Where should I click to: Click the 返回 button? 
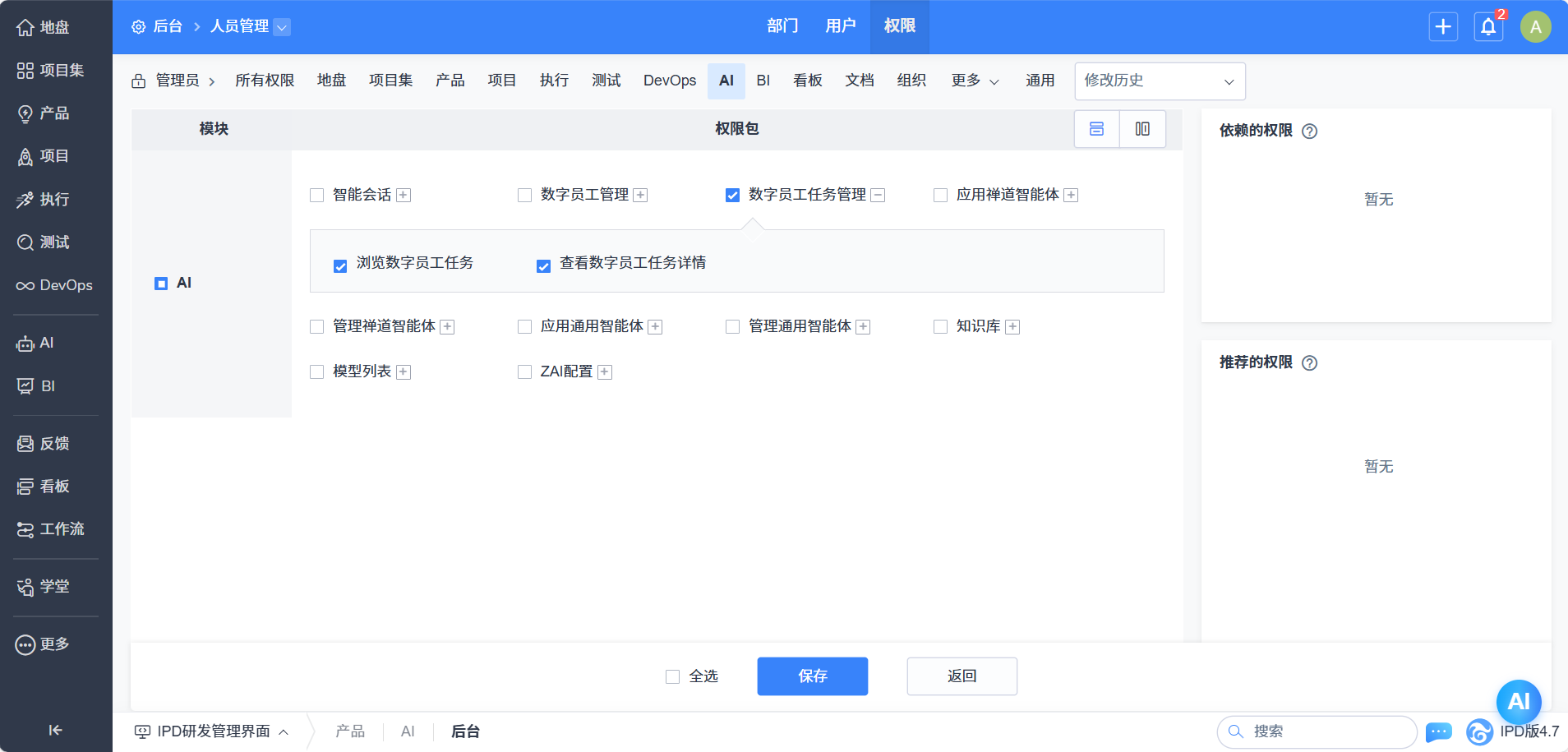(962, 676)
